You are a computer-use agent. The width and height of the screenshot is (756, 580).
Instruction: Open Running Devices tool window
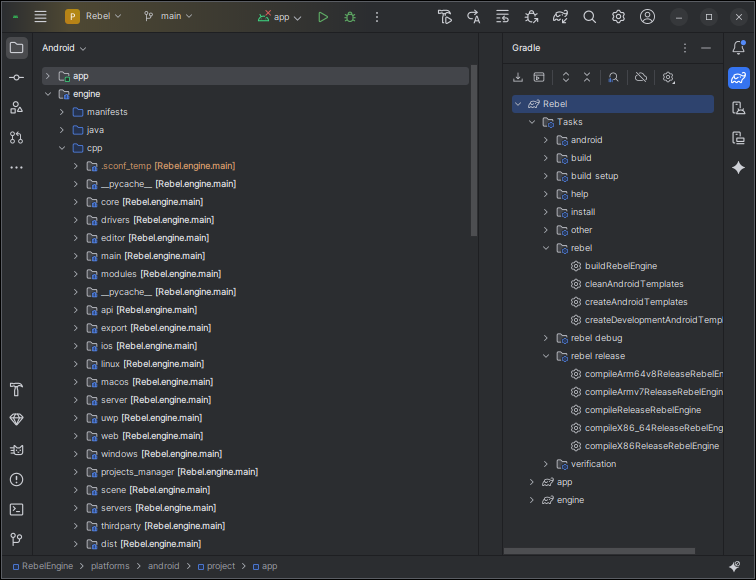tap(739, 138)
